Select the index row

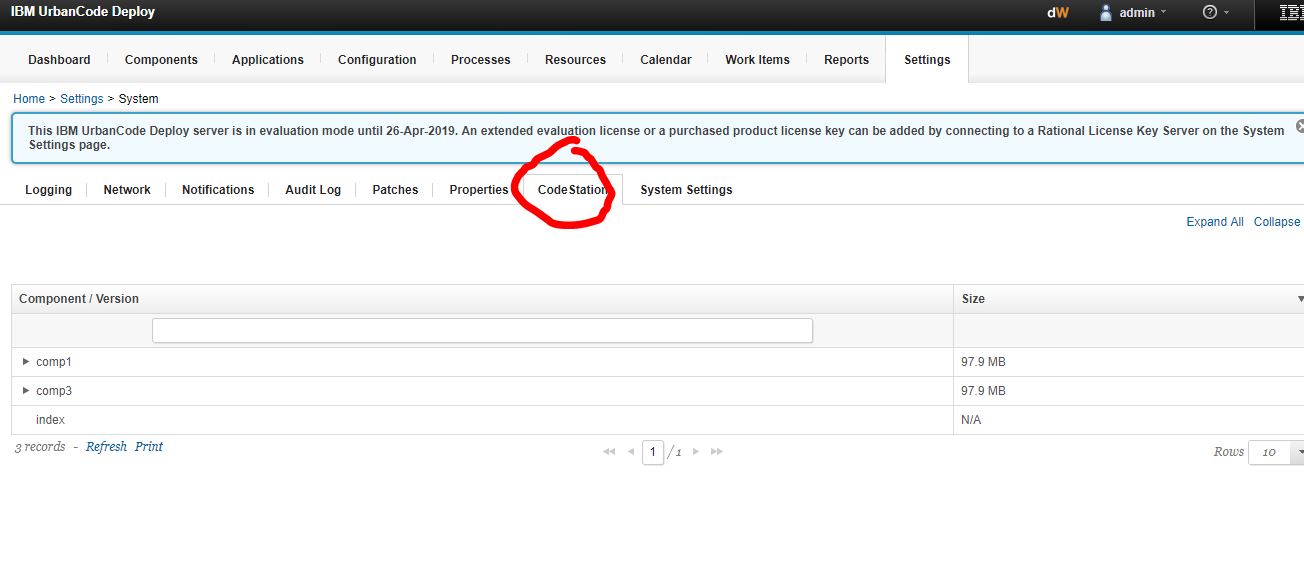click(658, 420)
